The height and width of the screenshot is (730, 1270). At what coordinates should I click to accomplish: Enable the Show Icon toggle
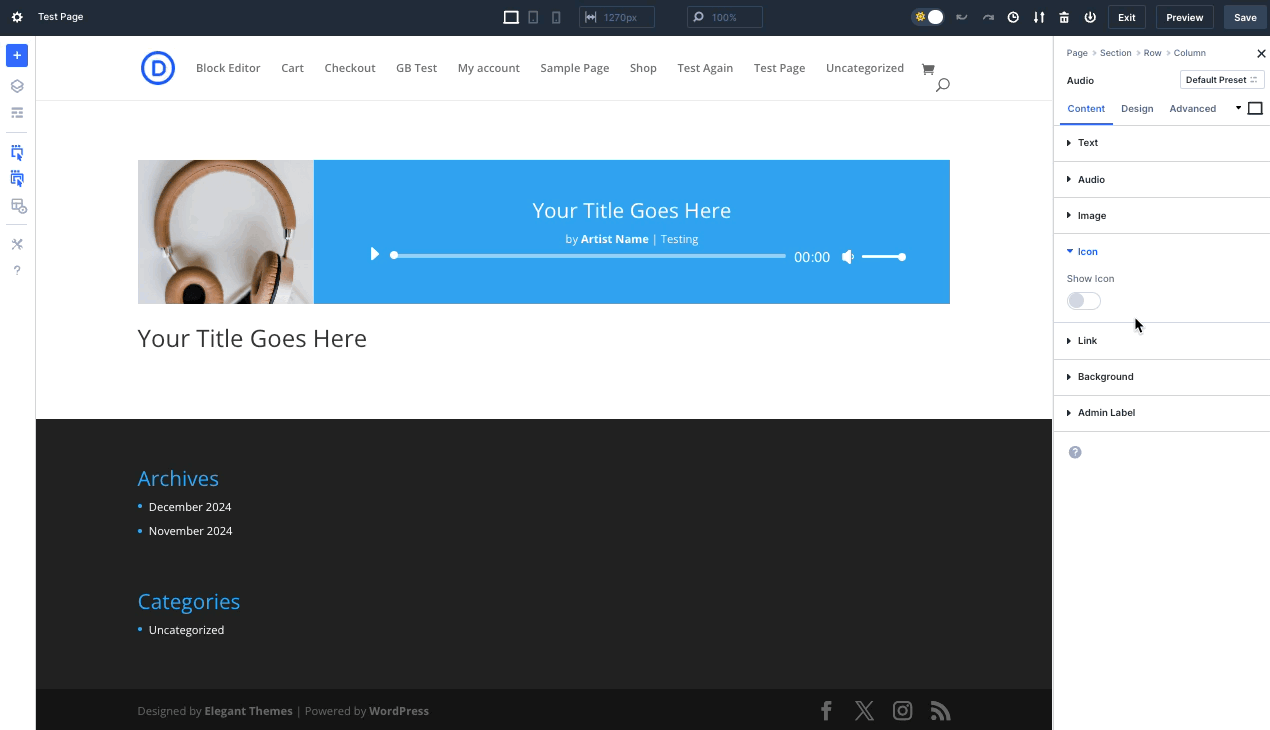click(1084, 301)
